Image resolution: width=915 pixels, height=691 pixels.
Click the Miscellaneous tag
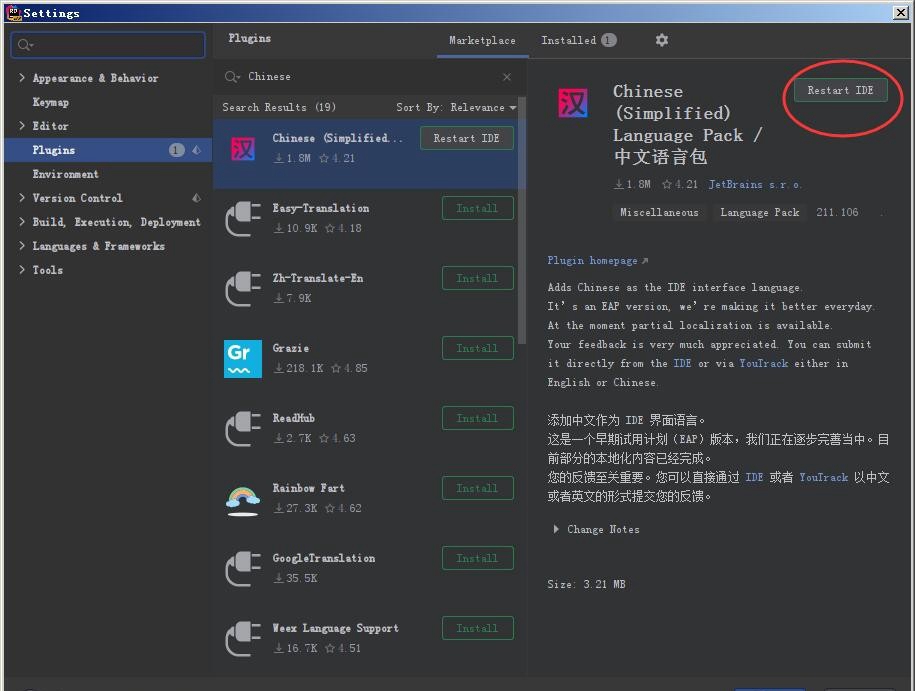(659, 212)
